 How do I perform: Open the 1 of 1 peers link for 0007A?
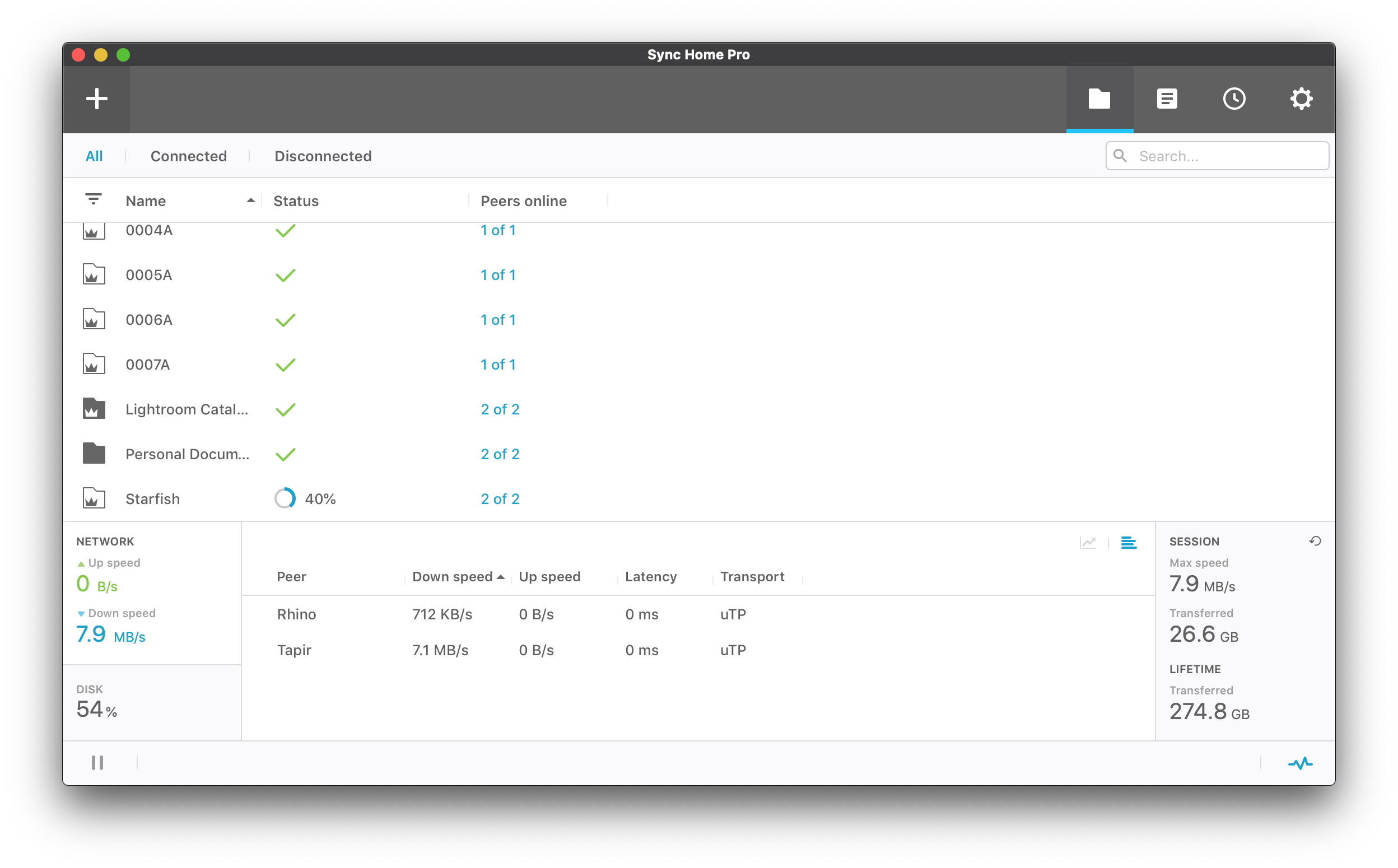(x=498, y=365)
